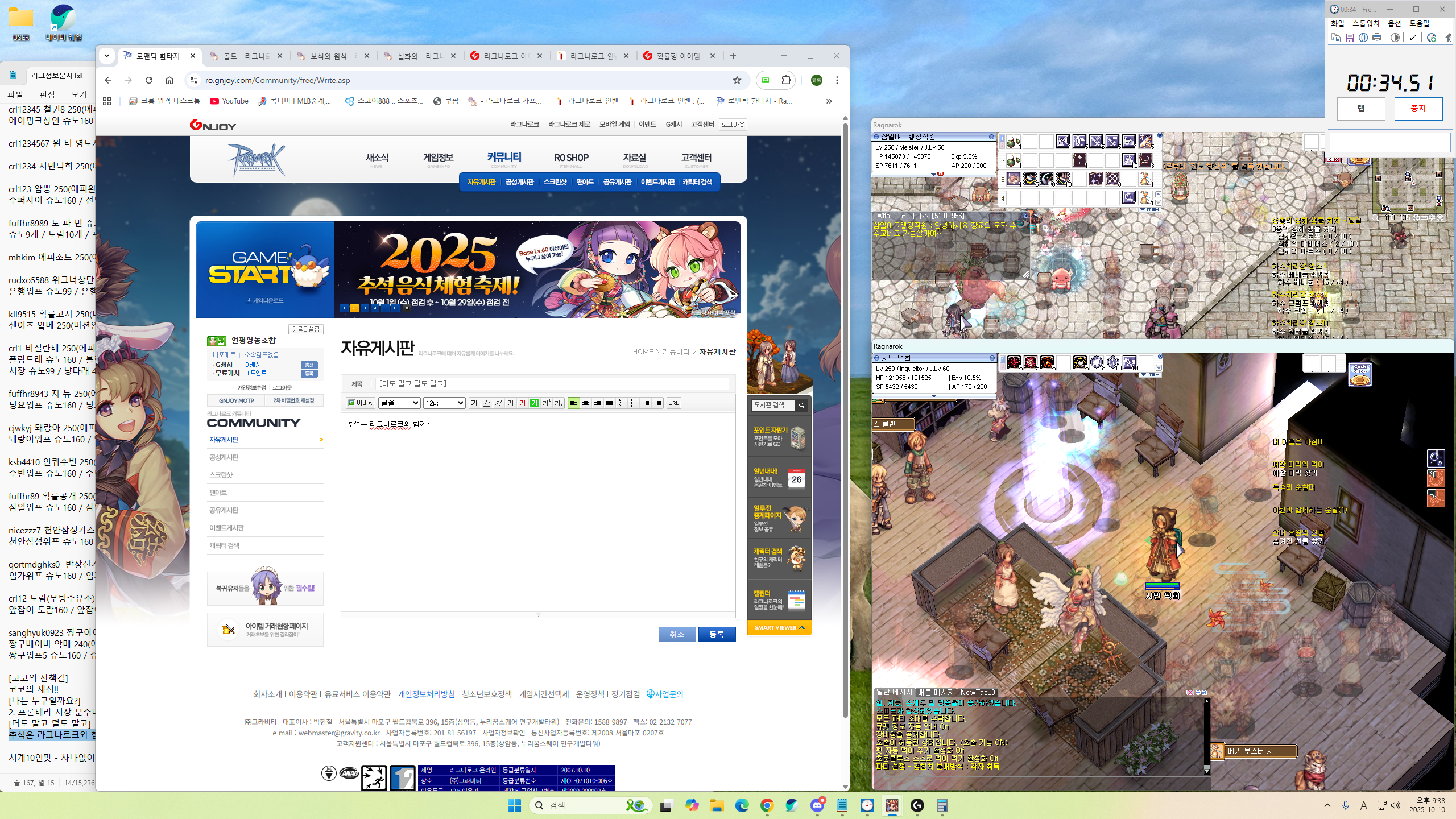Click the URL link insert button
This screenshot has width=1456, height=819.
(x=673, y=403)
